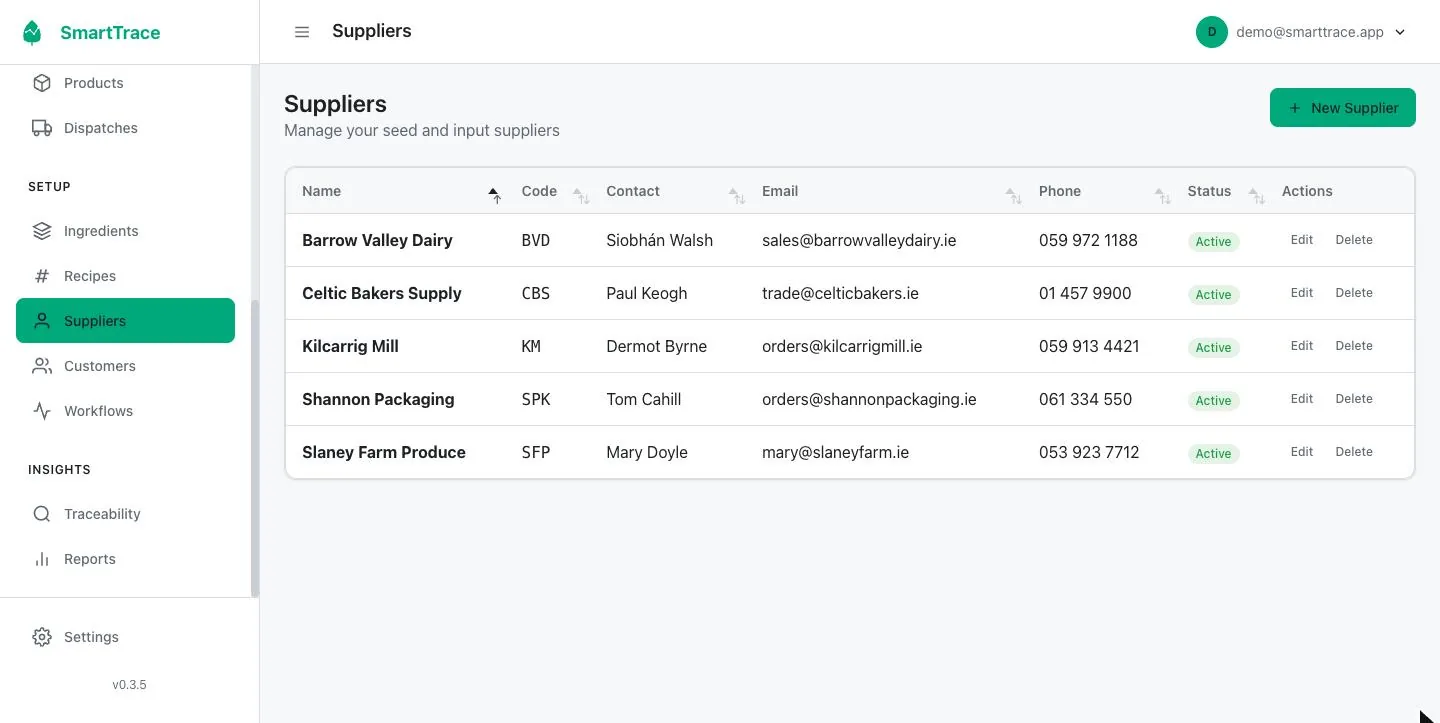Expand the account dropdown chevron
The height and width of the screenshot is (723, 1440).
pos(1400,32)
